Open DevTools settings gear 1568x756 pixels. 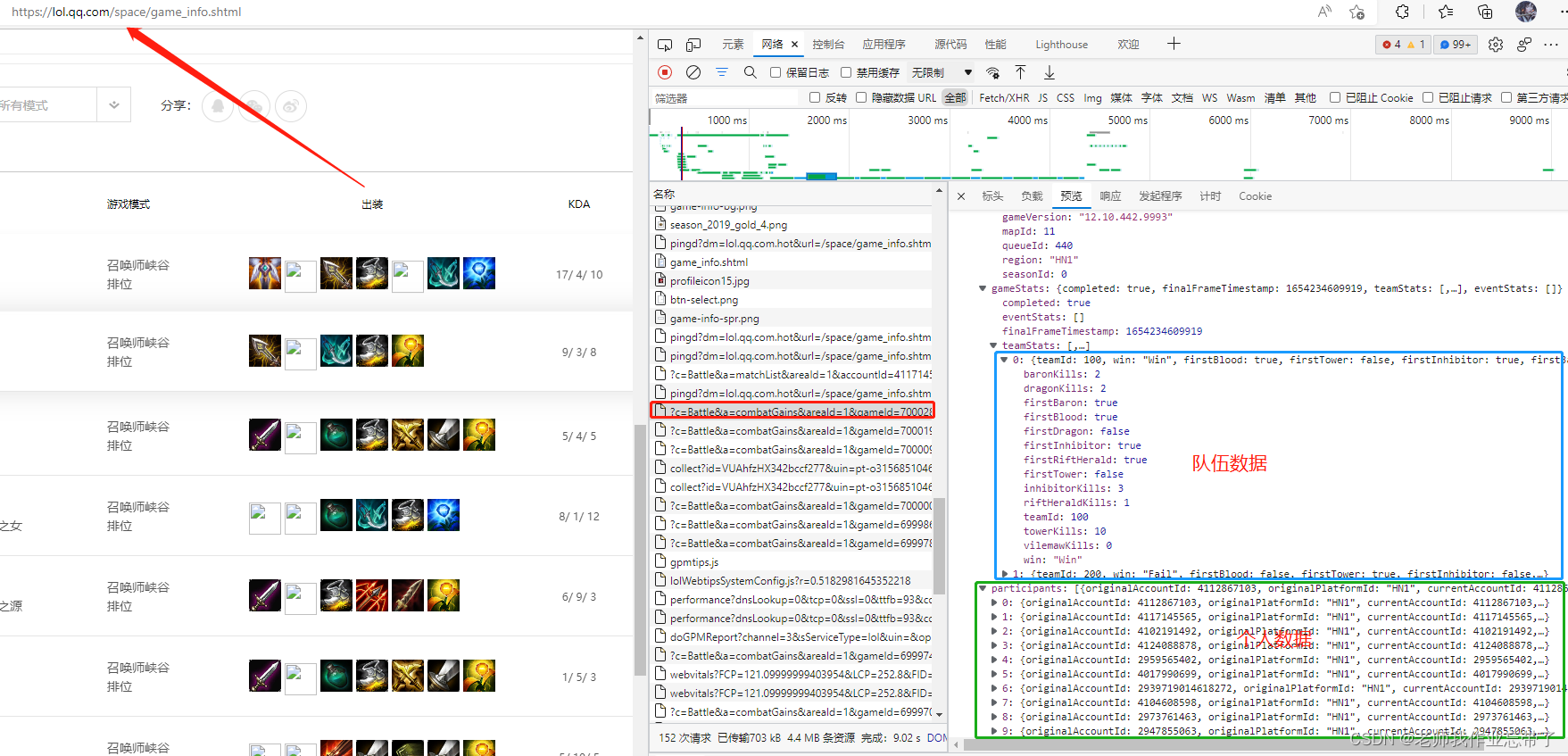point(1496,45)
